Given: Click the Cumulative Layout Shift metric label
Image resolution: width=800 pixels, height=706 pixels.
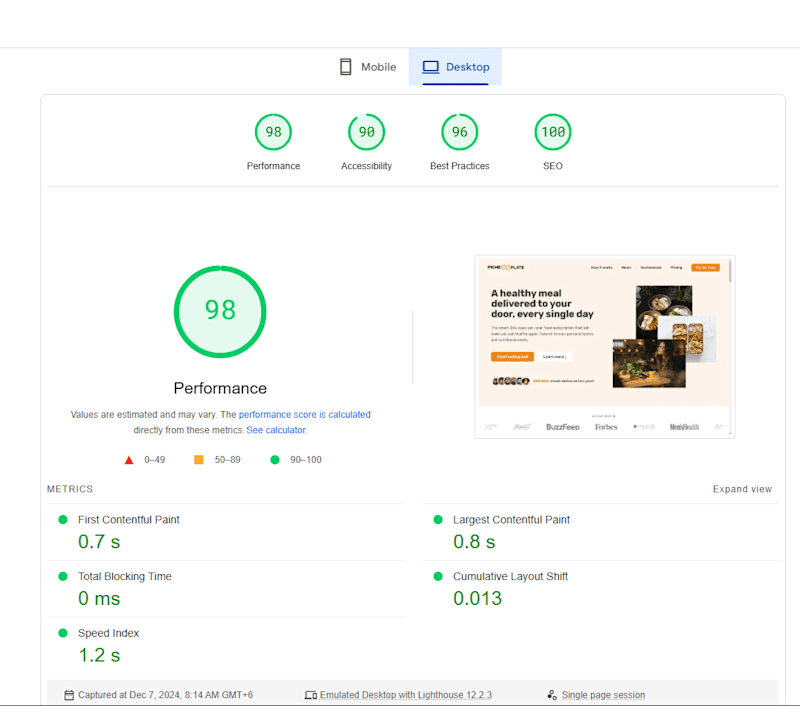Looking at the screenshot, I should click(510, 576).
